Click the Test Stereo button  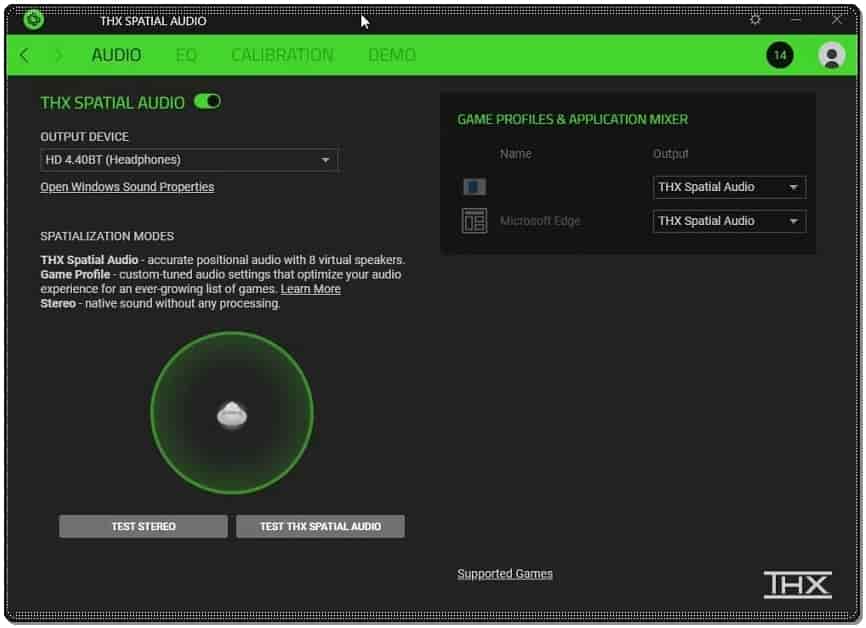pyautogui.click(x=143, y=526)
